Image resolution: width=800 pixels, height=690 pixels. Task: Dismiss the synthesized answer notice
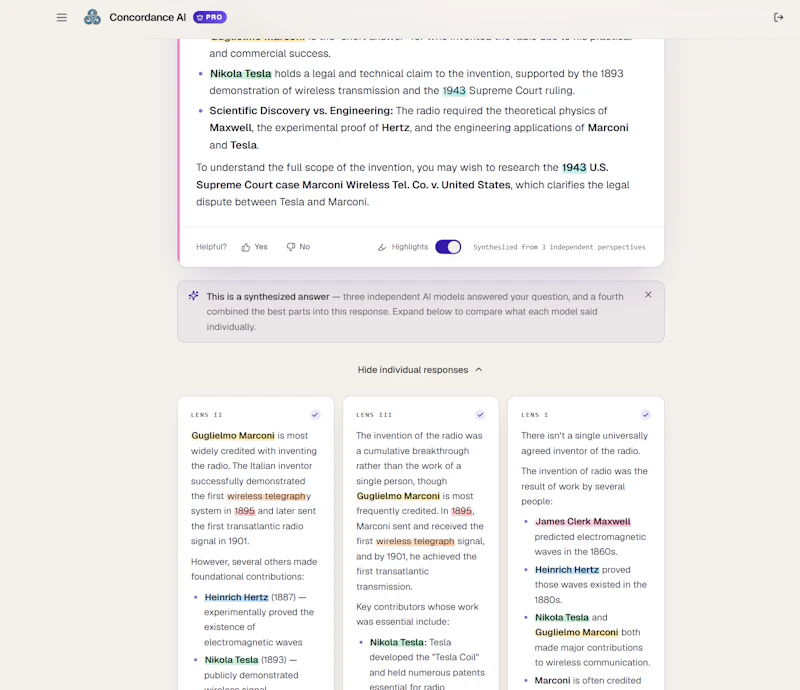pyautogui.click(x=648, y=294)
